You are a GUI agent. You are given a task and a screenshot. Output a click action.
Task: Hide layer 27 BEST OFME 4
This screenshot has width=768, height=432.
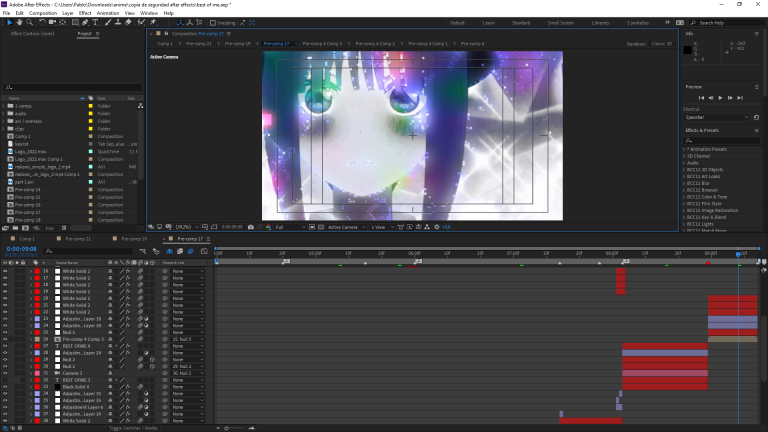click(5, 346)
